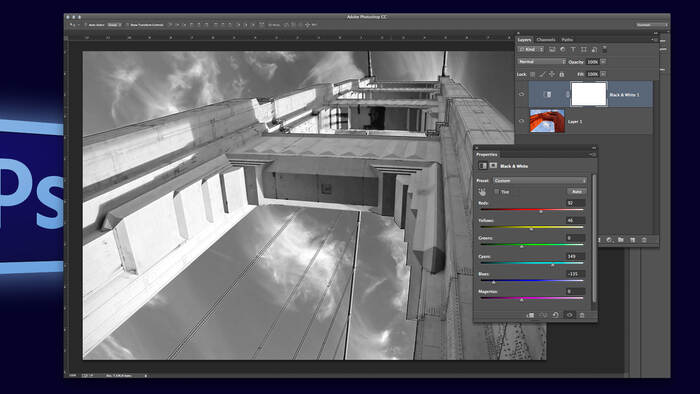Create new adjustment layer from Layers panel bottom
700x394 pixels.
pyautogui.click(x=609, y=240)
